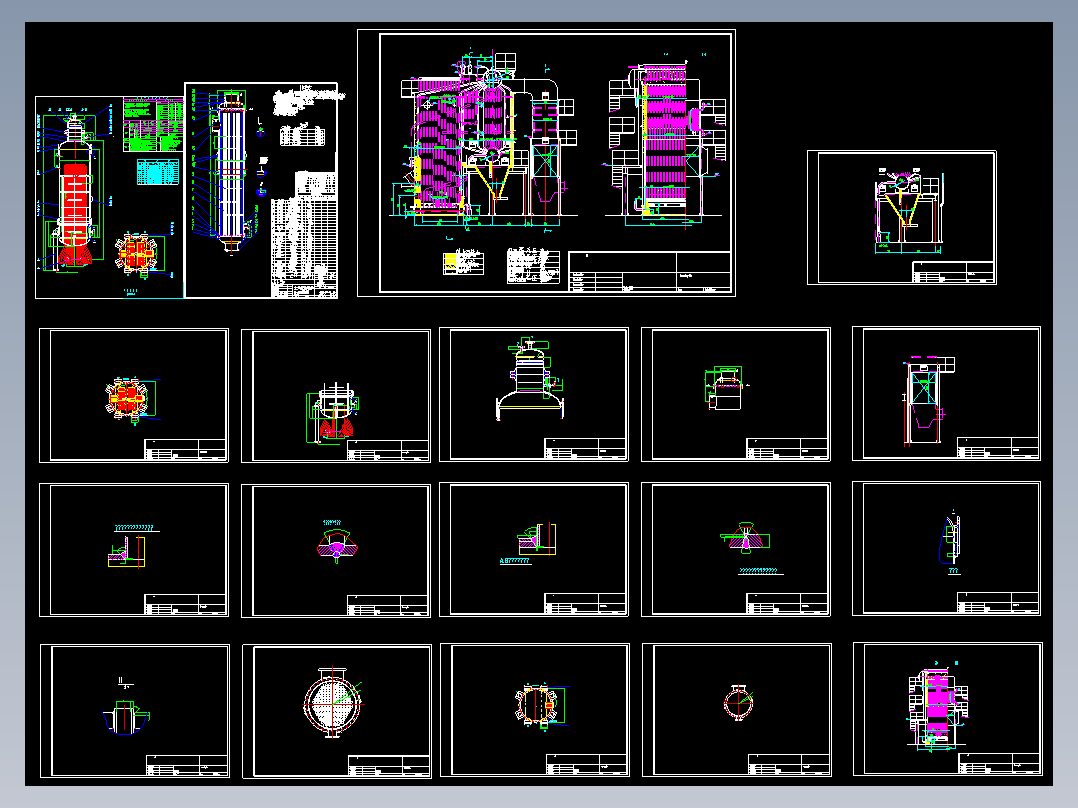Select the isolated sheet with yellow hopper funnel
Screen dimensions: 1078x808
901,217
